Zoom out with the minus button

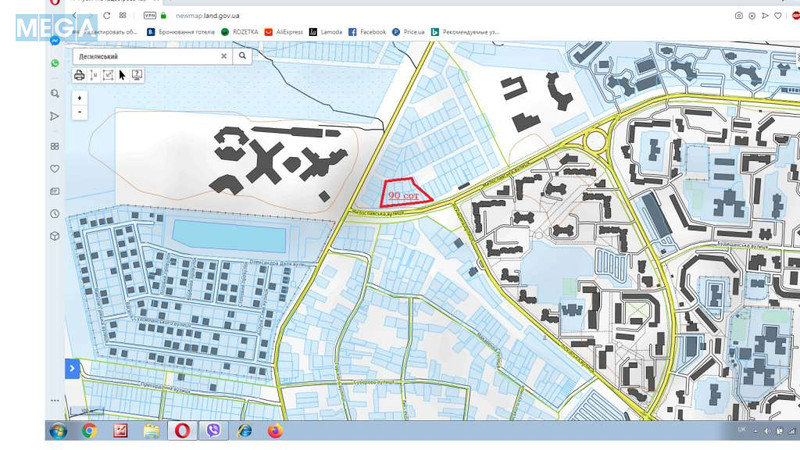(80, 112)
